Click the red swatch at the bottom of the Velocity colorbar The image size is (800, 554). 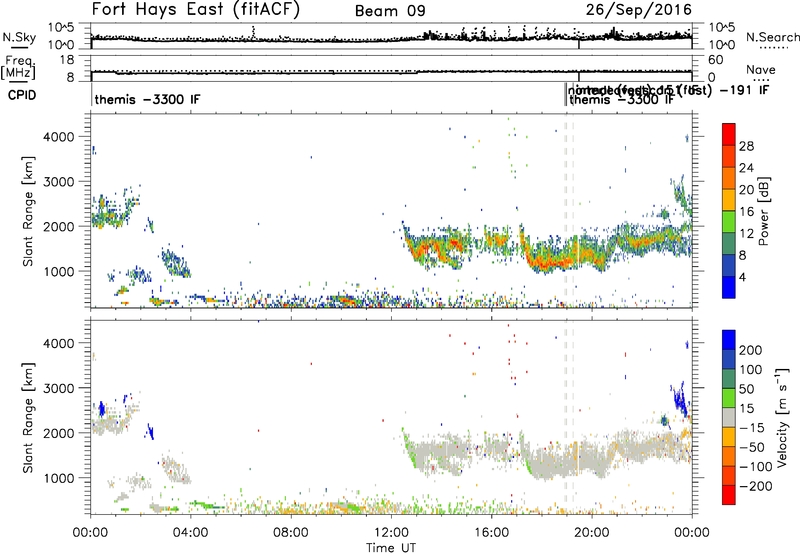pos(729,495)
